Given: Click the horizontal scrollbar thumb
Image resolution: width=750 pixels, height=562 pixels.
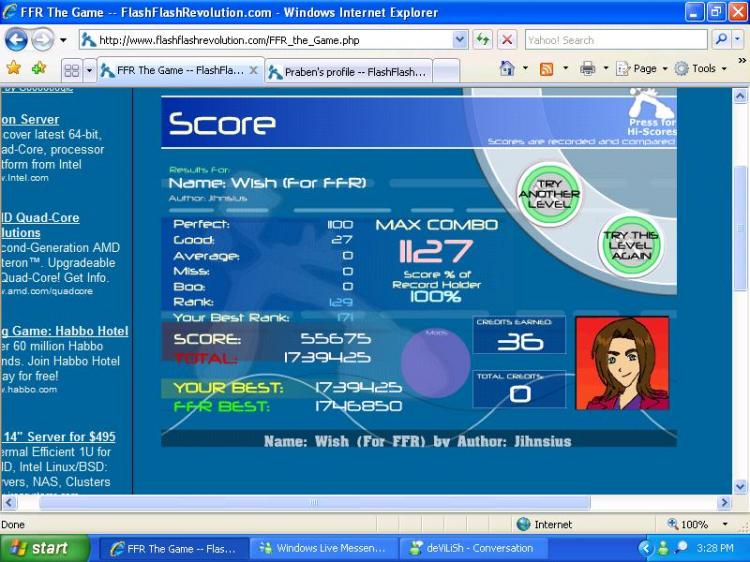Looking at the screenshot, I should (314, 503).
